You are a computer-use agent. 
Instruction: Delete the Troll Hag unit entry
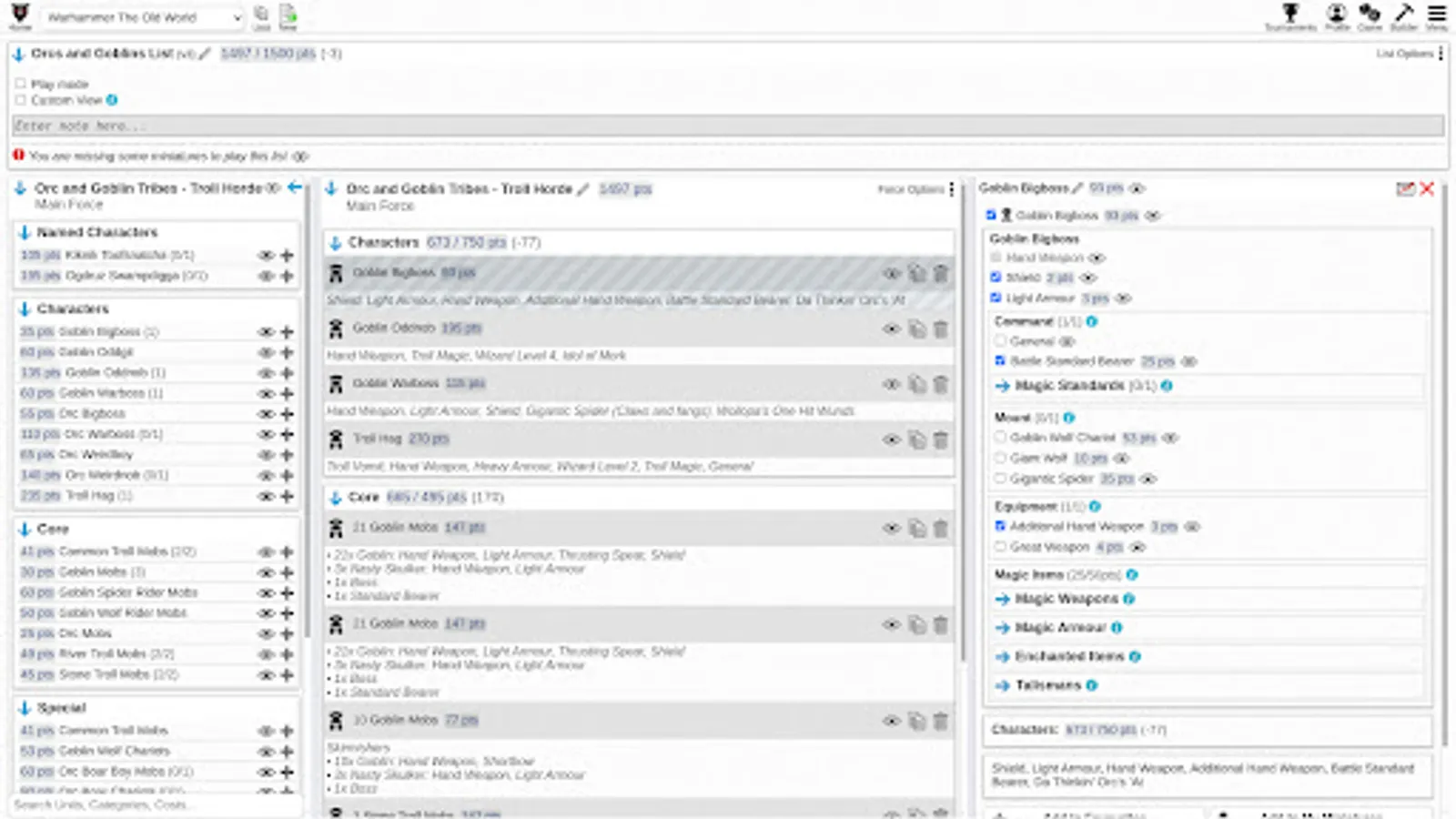pyautogui.click(x=941, y=440)
